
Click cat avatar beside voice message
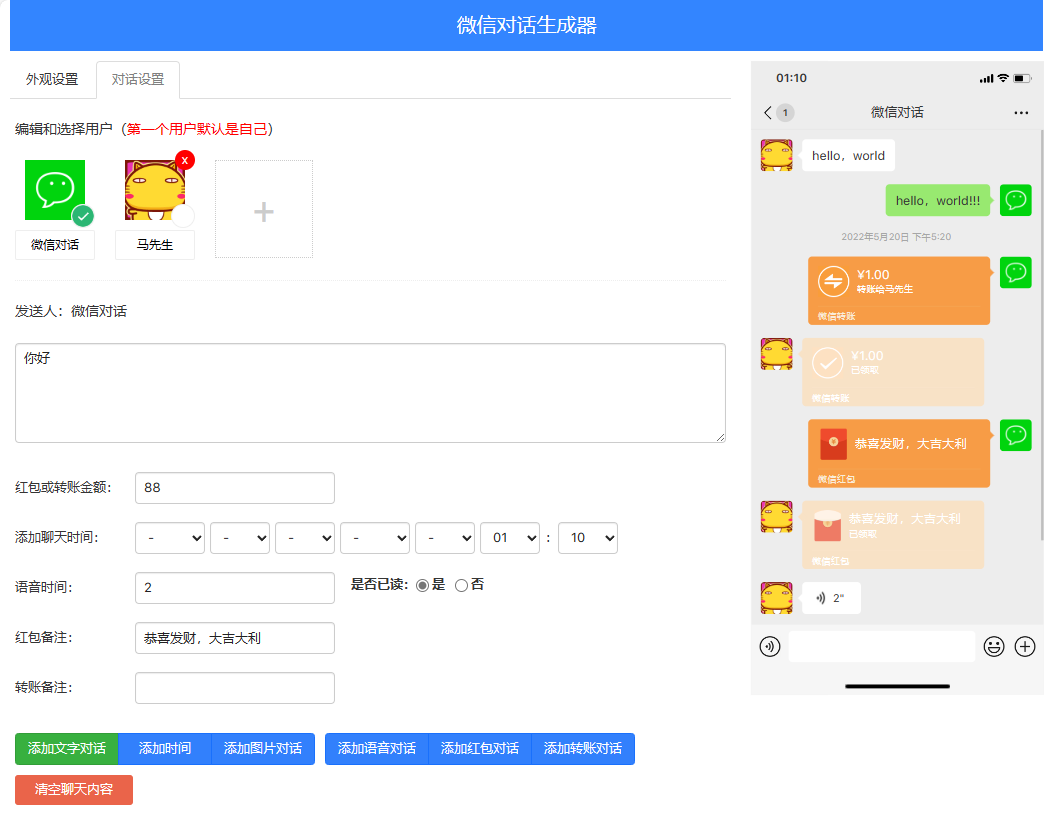pyautogui.click(x=776, y=598)
